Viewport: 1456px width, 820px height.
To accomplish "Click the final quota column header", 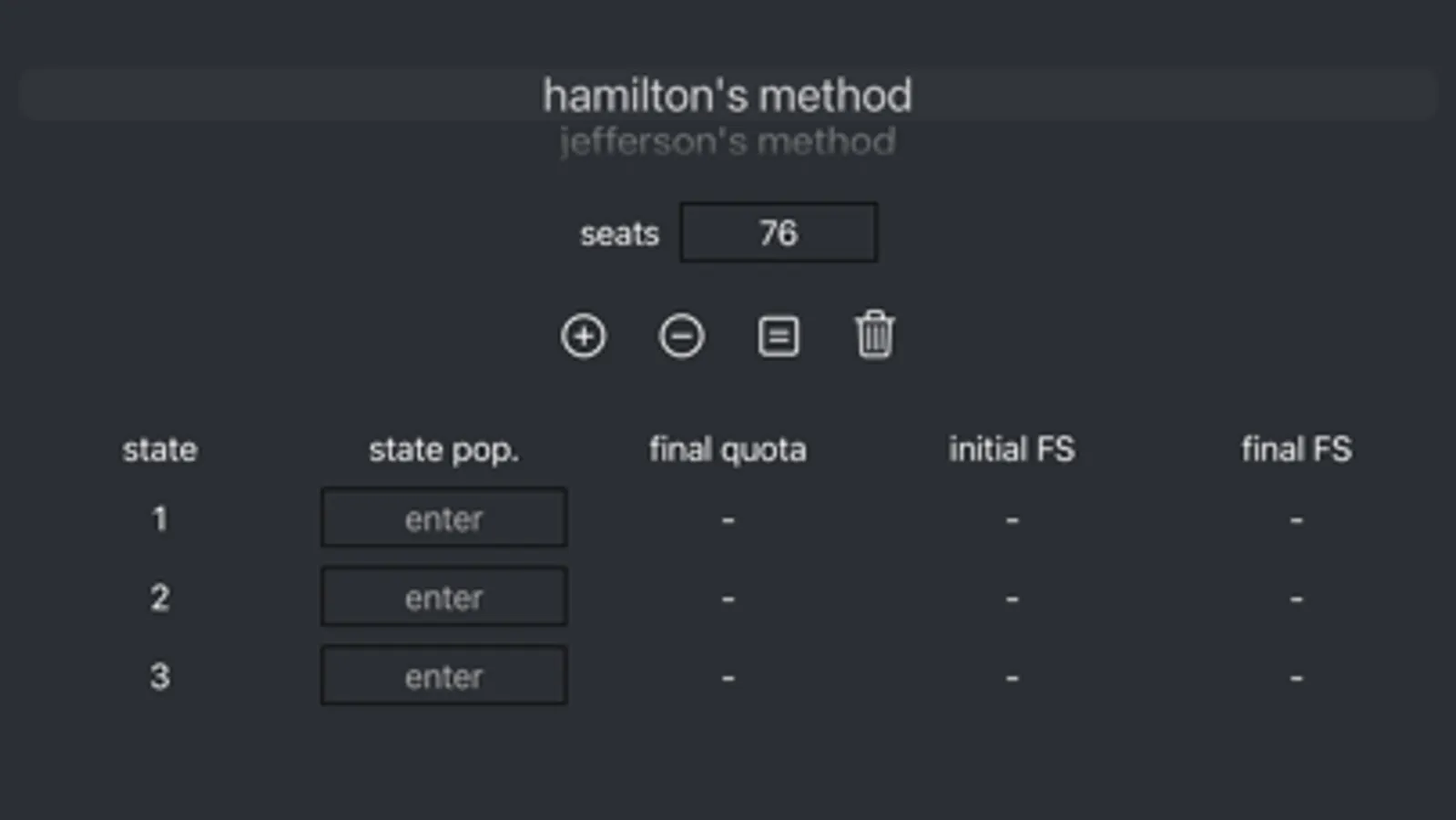I will pyautogui.click(x=727, y=449).
